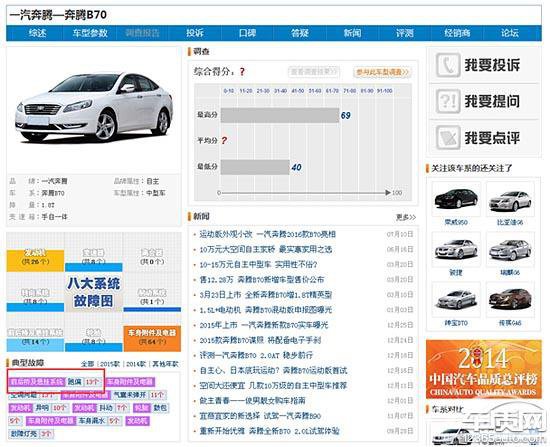Click the 车身漏水 fault tag
This screenshot has width=550, height=447.
click(x=91, y=420)
